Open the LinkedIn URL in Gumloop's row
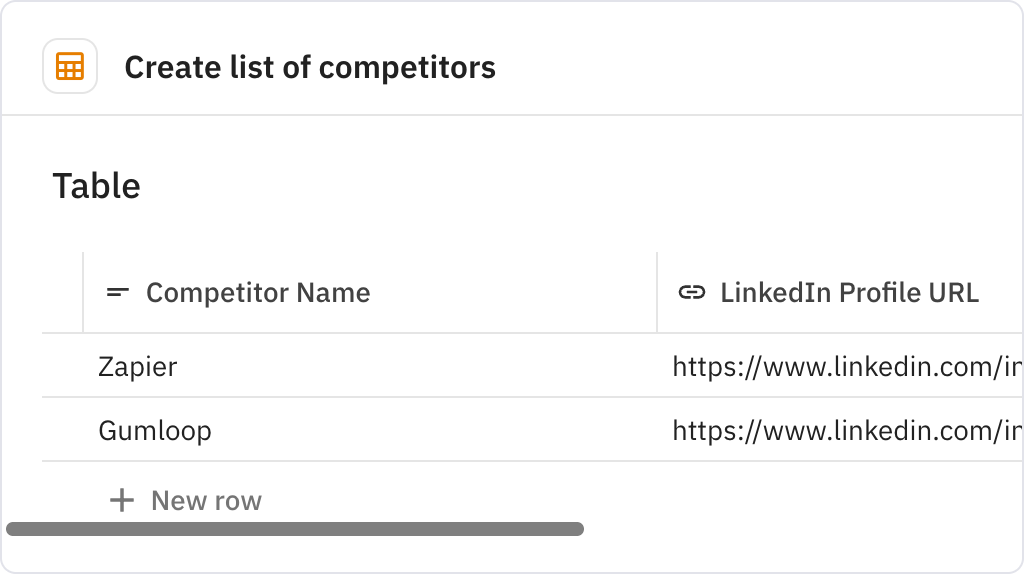 tap(846, 431)
